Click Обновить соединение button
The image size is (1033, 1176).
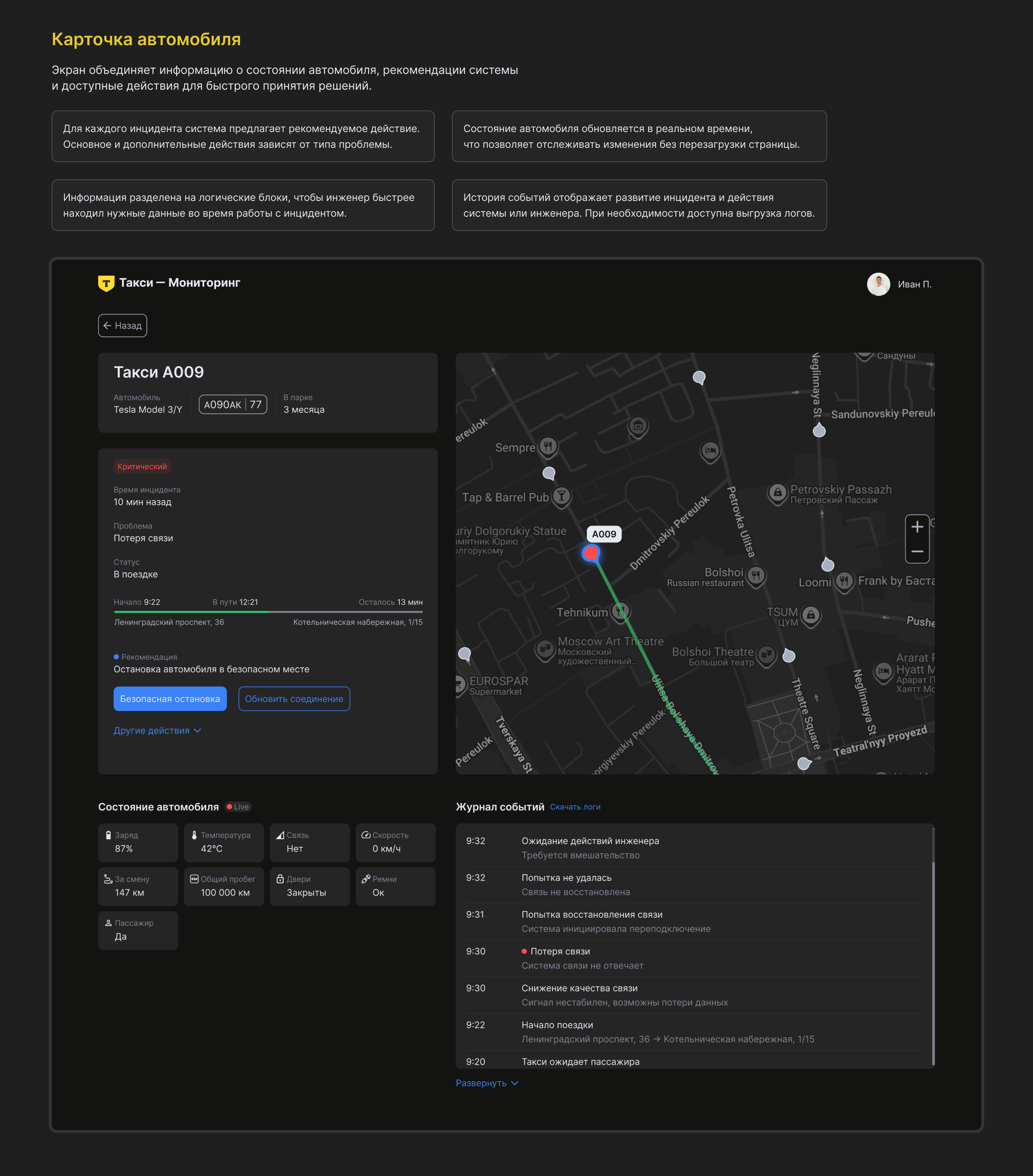click(x=294, y=698)
